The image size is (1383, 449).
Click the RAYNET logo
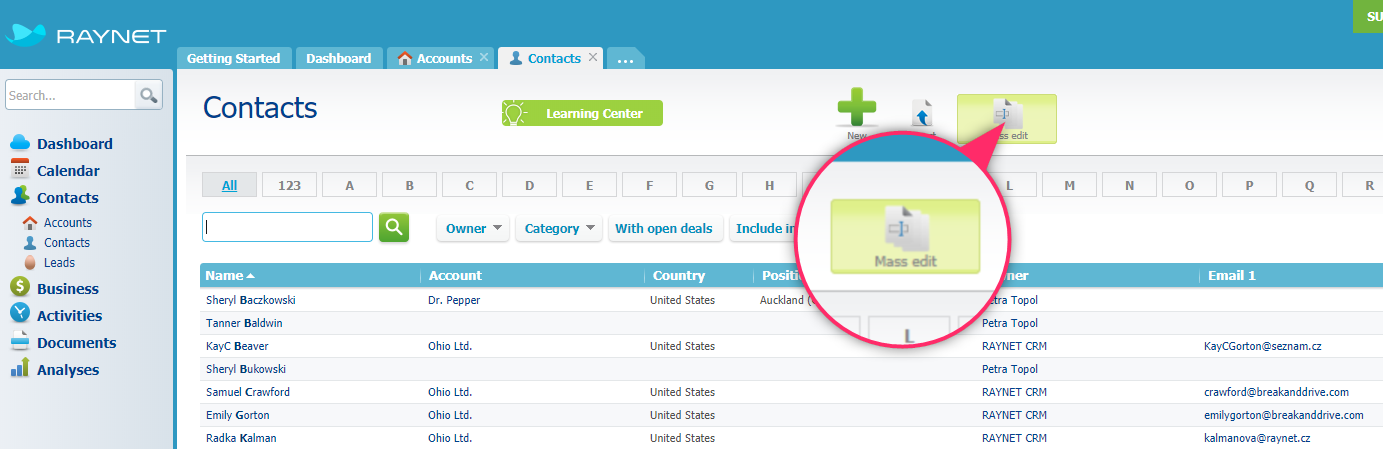click(x=85, y=35)
